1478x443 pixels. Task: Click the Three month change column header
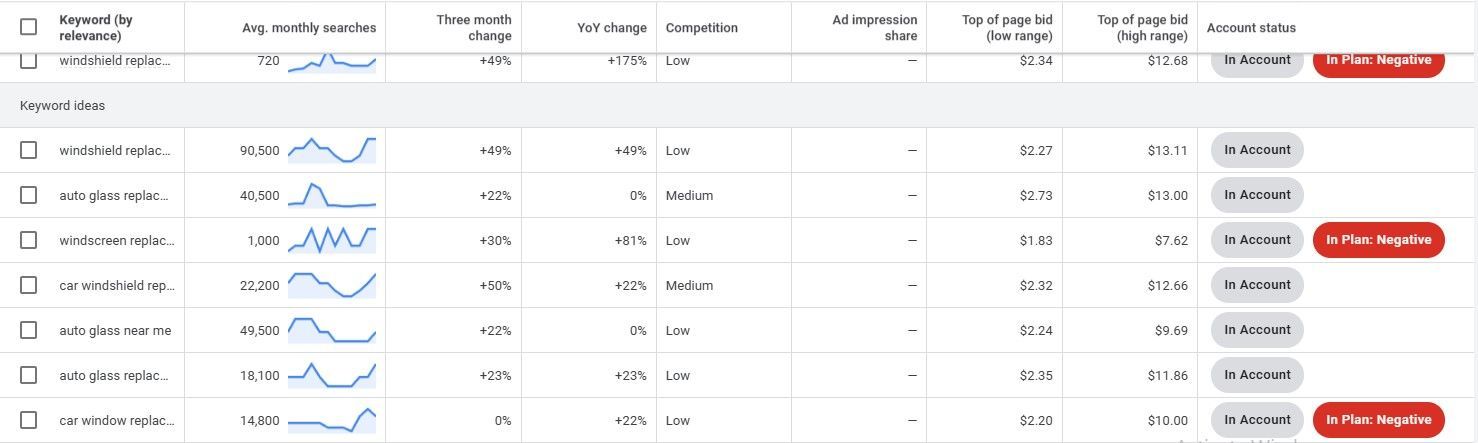[x=473, y=28]
